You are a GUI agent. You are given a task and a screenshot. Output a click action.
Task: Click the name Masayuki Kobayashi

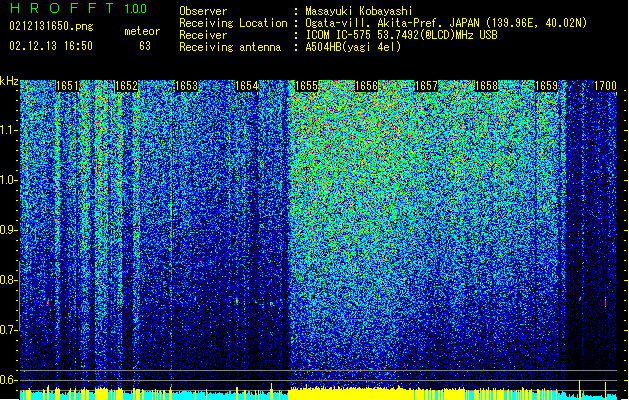click(359, 11)
